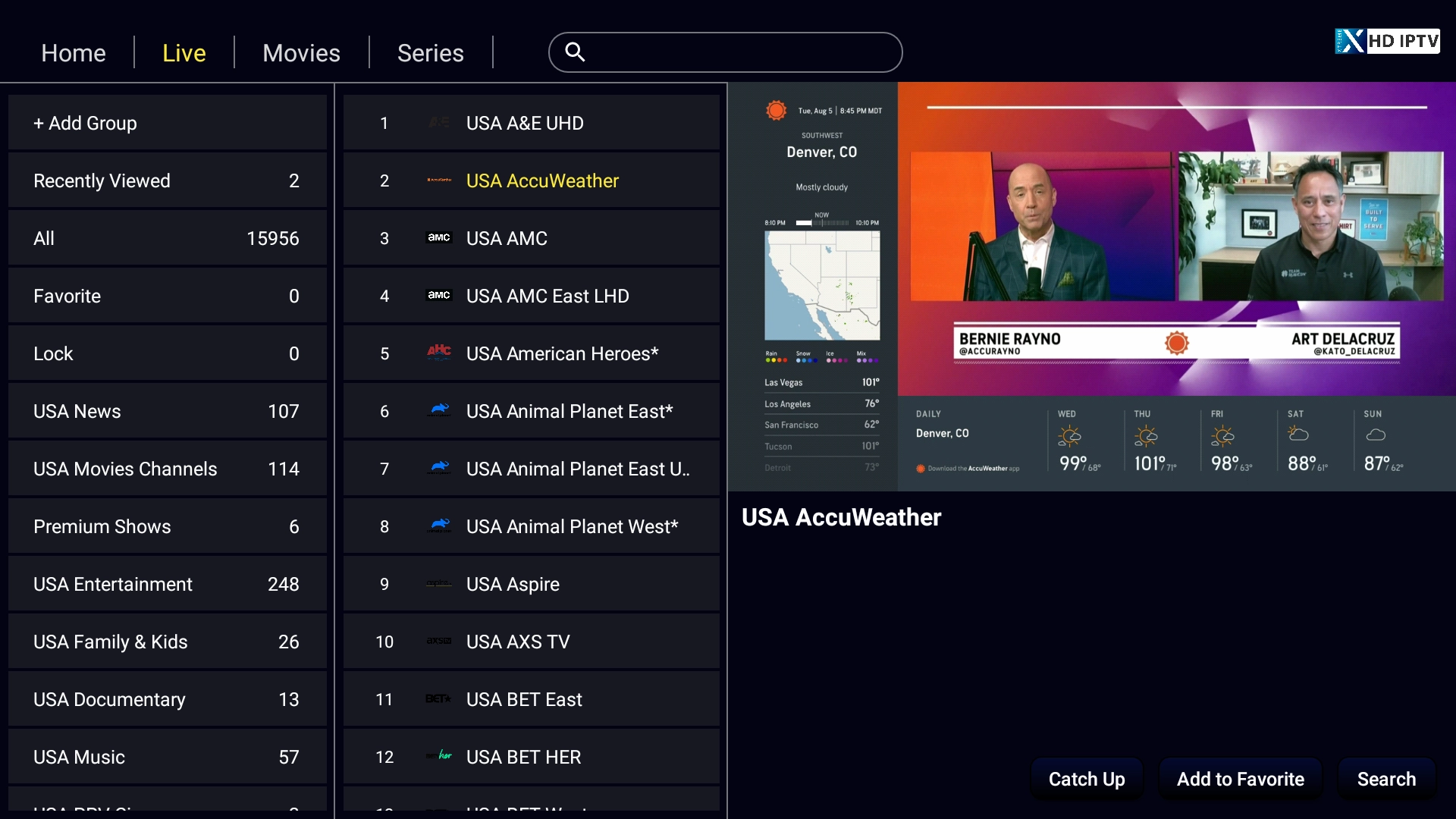
Task: Click Add to Favorite
Action: 1241,779
